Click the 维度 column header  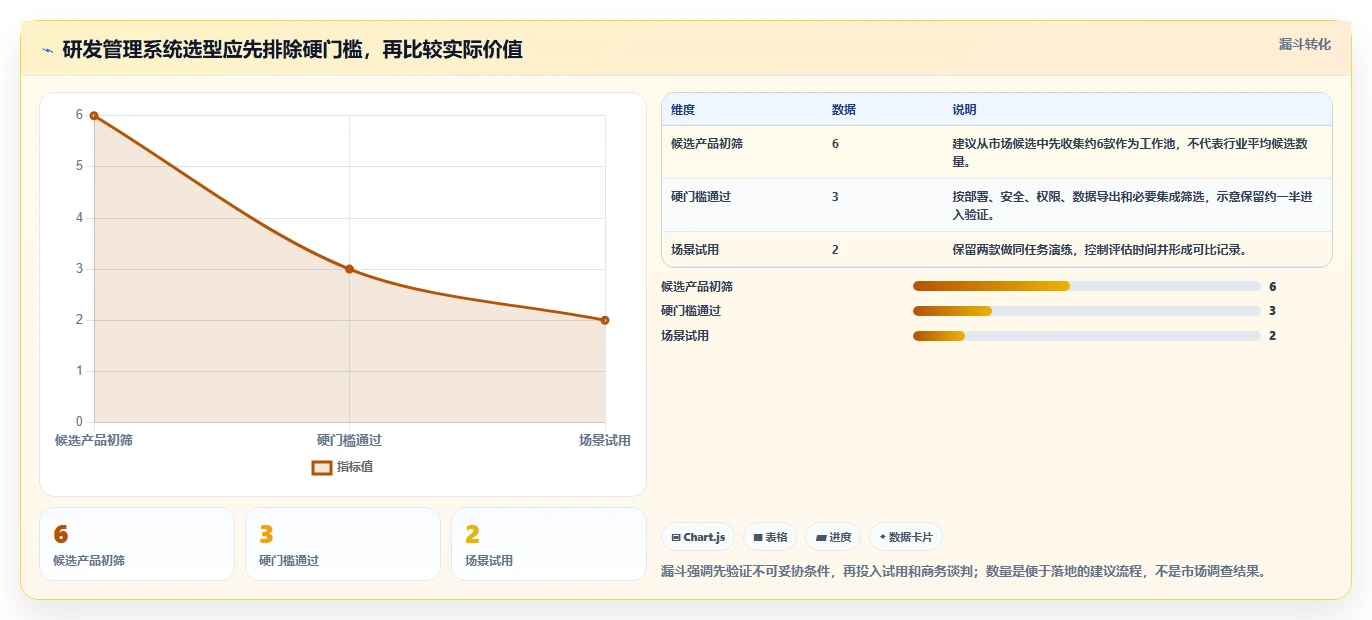click(x=683, y=110)
